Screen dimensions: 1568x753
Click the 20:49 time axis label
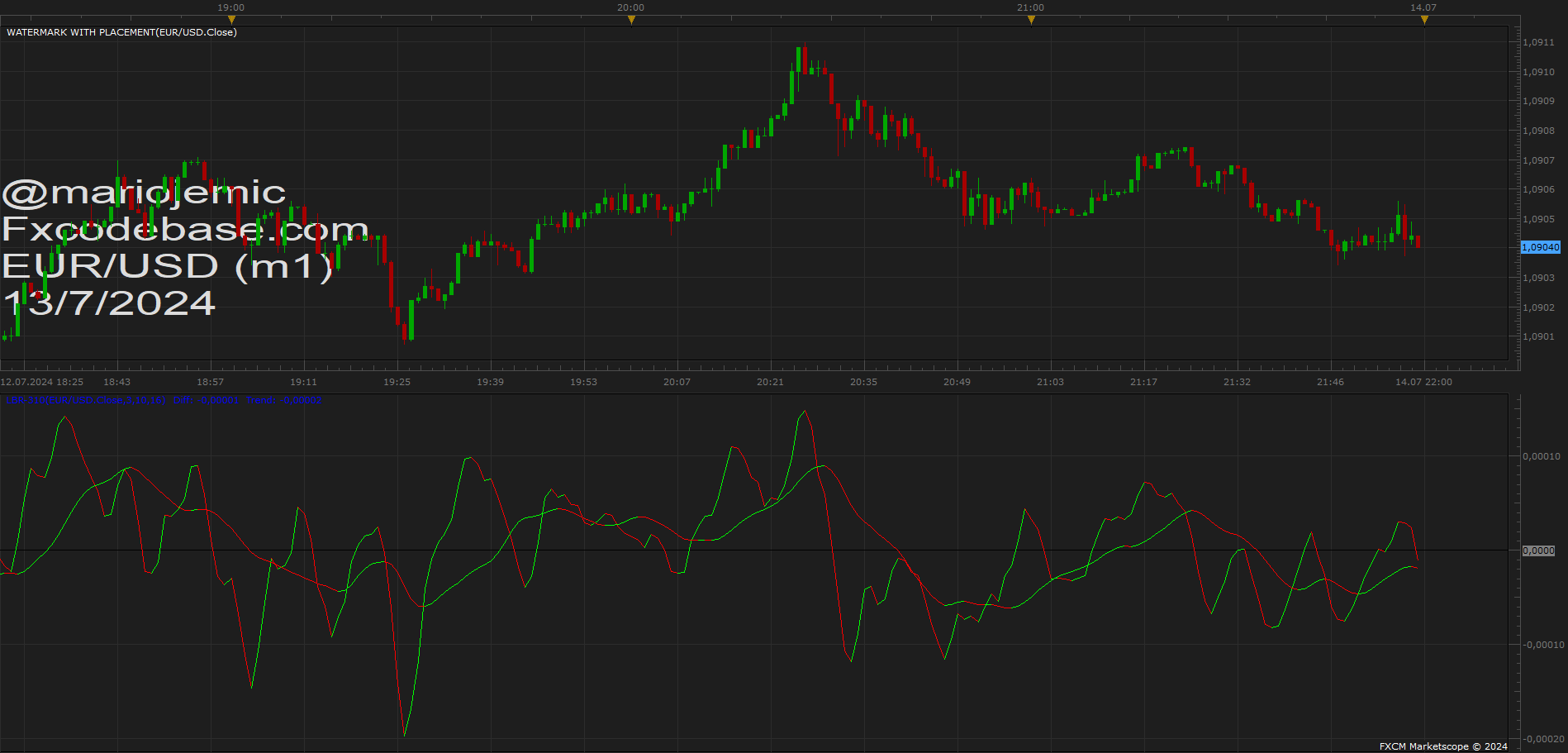click(957, 382)
